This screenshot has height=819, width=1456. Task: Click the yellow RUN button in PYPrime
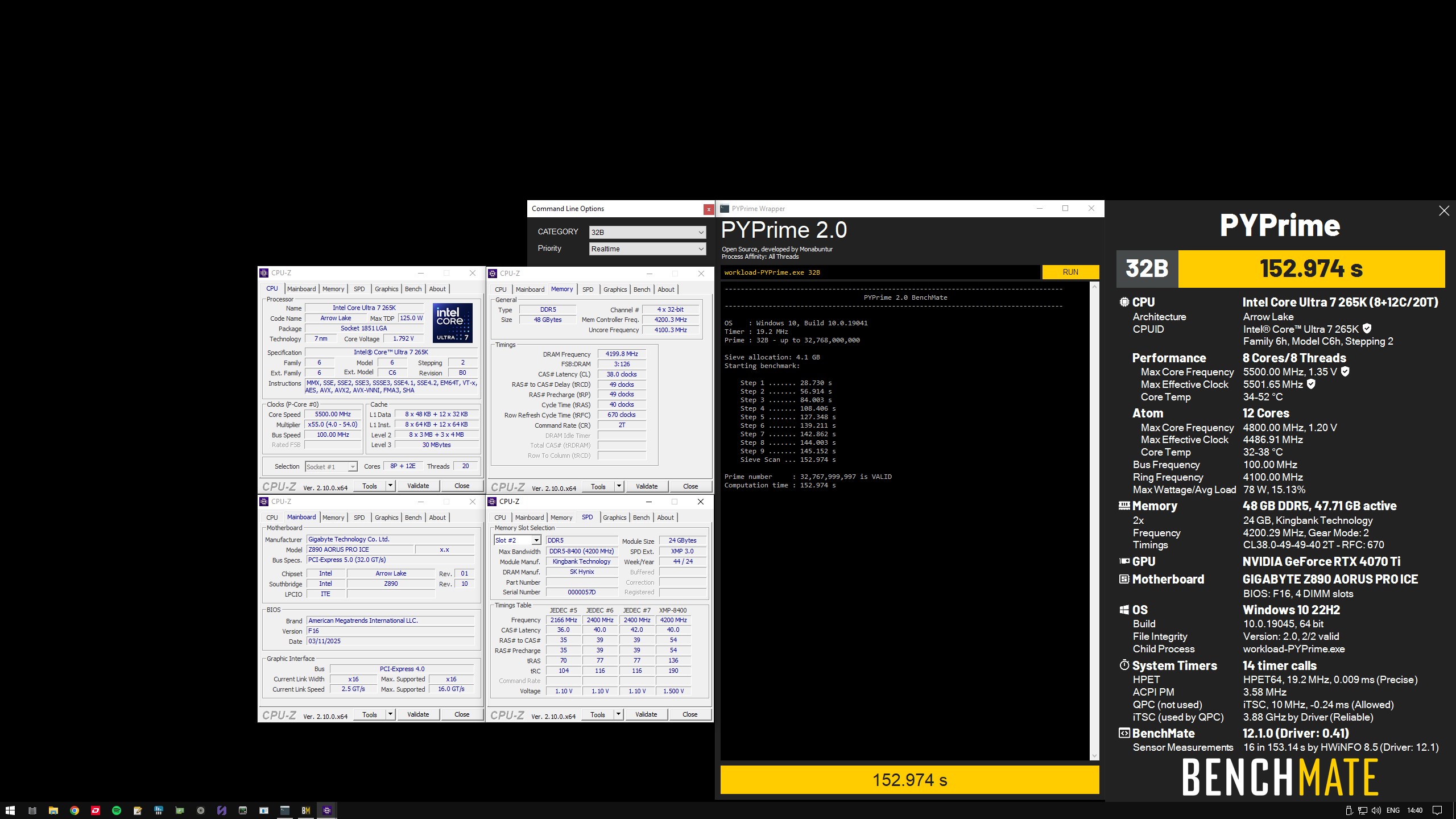pyautogui.click(x=1070, y=272)
